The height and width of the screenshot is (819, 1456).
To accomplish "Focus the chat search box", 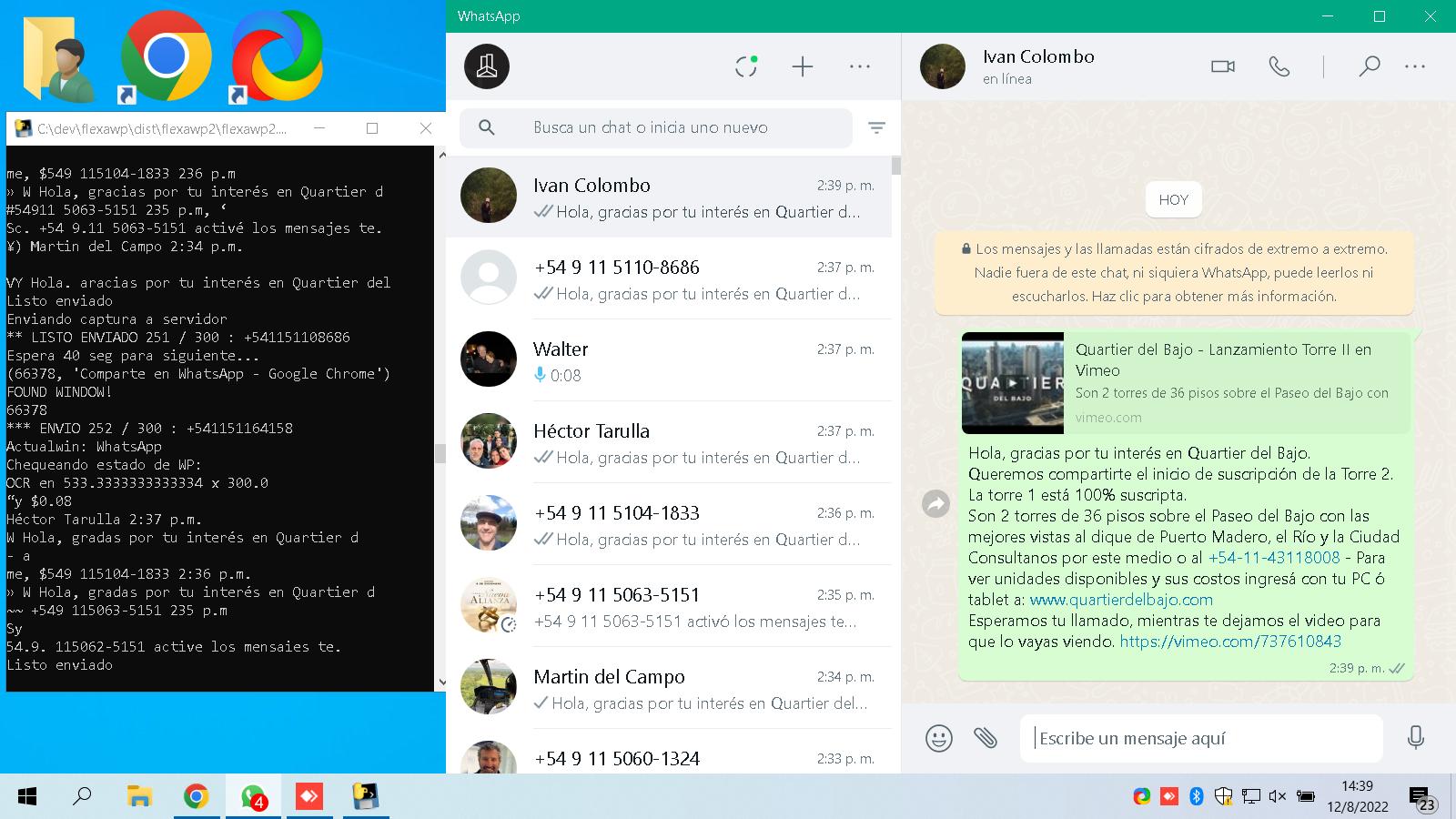I will pyautogui.click(x=656, y=127).
